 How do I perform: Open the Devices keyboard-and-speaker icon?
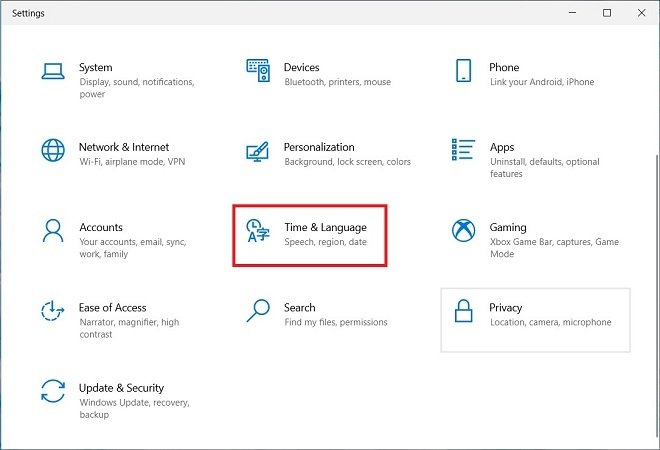tap(258, 70)
